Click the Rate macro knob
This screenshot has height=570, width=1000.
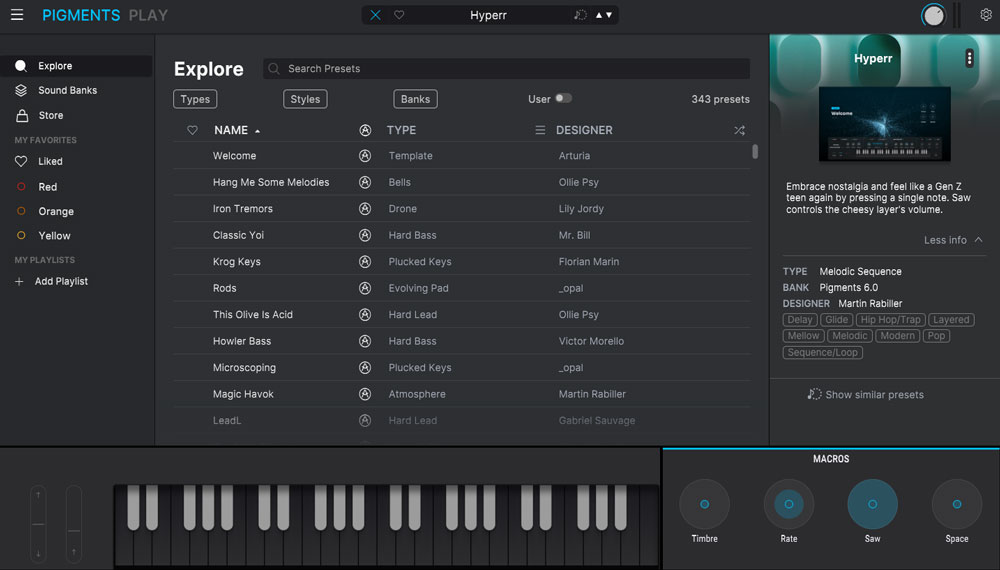click(x=789, y=504)
